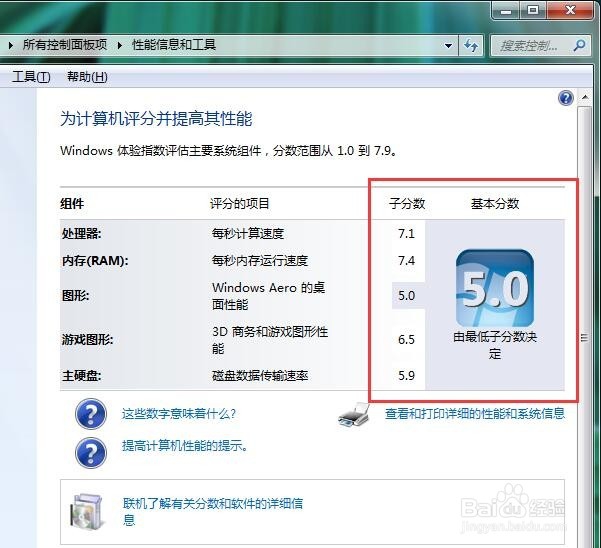Open the address bar history dropdown
This screenshot has width=601, height=548.
coord(448,46)
